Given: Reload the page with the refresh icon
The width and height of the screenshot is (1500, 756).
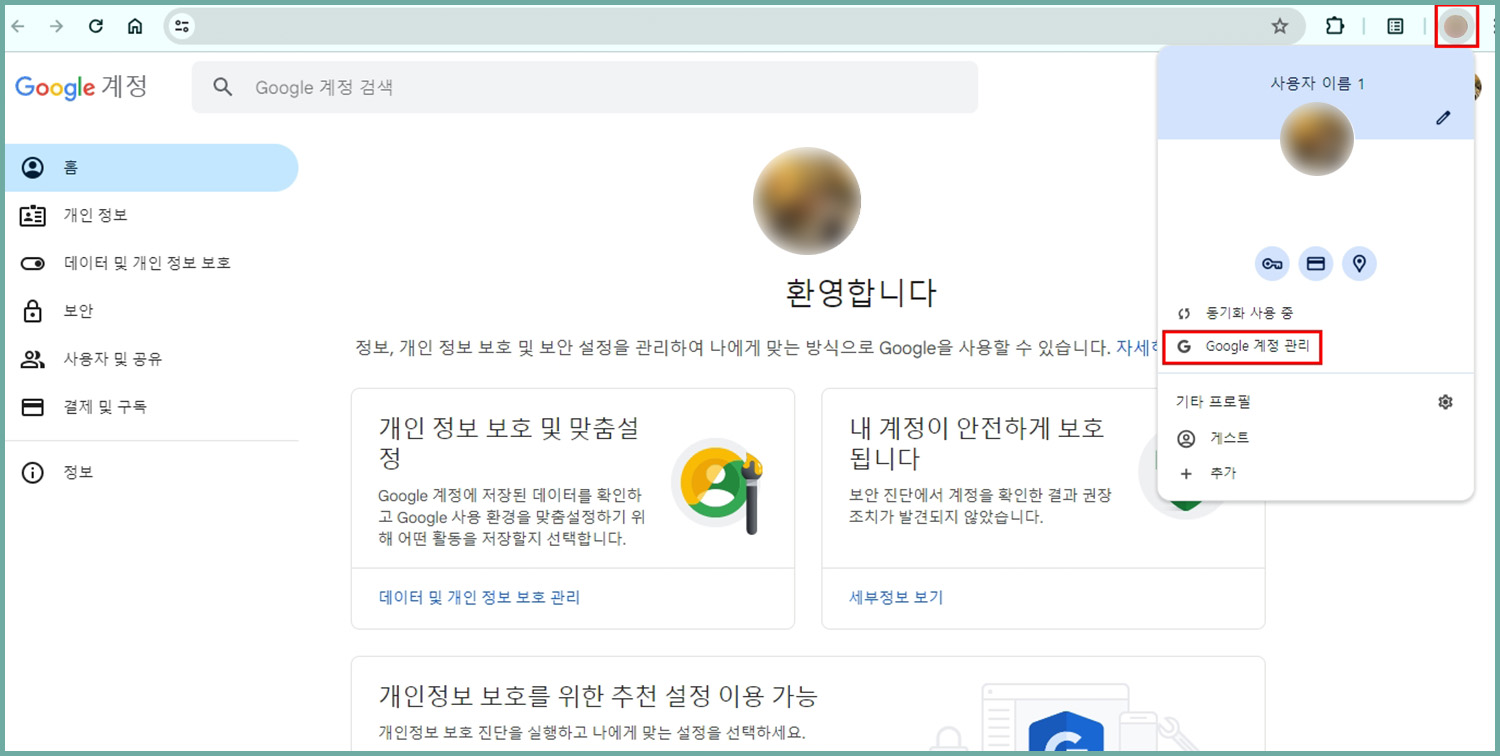Looking at the screenshot, I should pyautogui.click(x=96, y=27).
